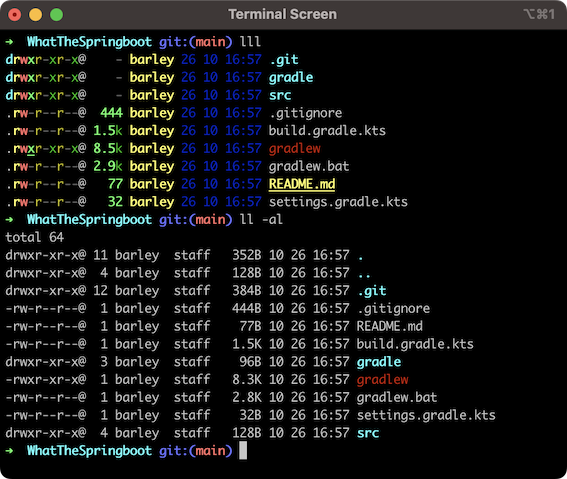The width and height of the screenshot is (567, 479).
Task: Click the cyan 'gradle' entry in the ll -al output
Action: (379, 362)
